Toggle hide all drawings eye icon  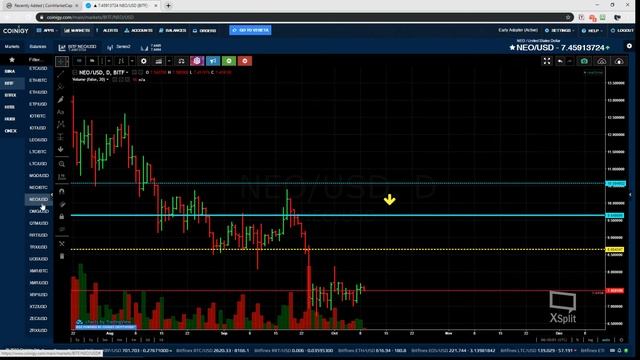pyautogui.click(x=62, y=229)
